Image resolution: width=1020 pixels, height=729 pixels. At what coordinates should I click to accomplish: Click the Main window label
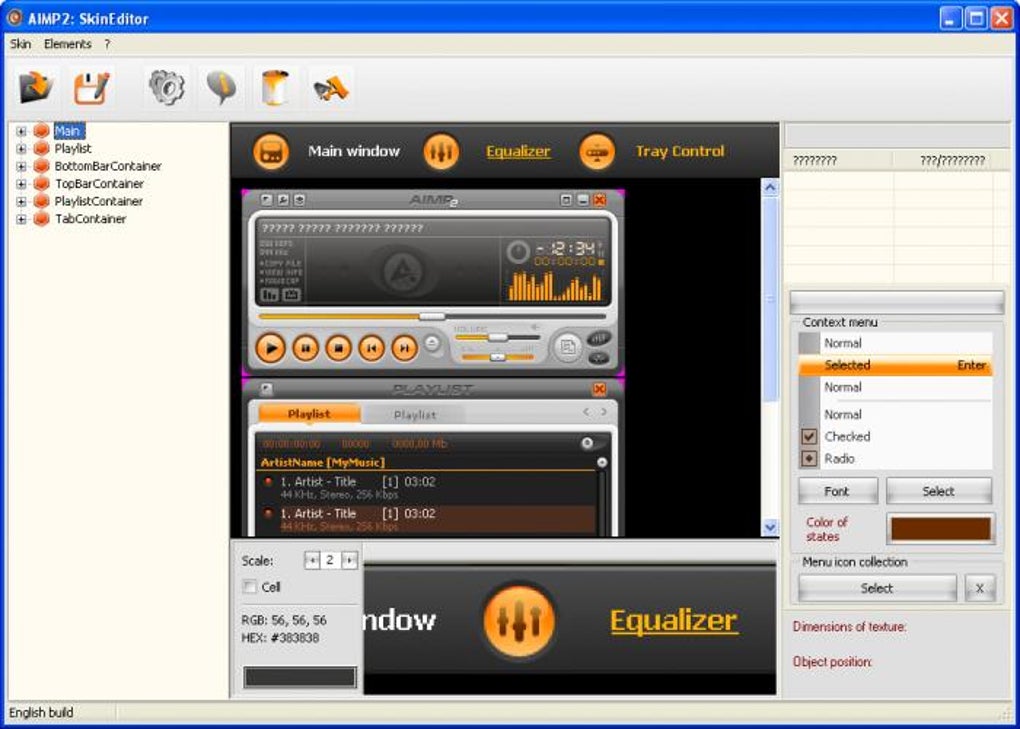point(354,151)
